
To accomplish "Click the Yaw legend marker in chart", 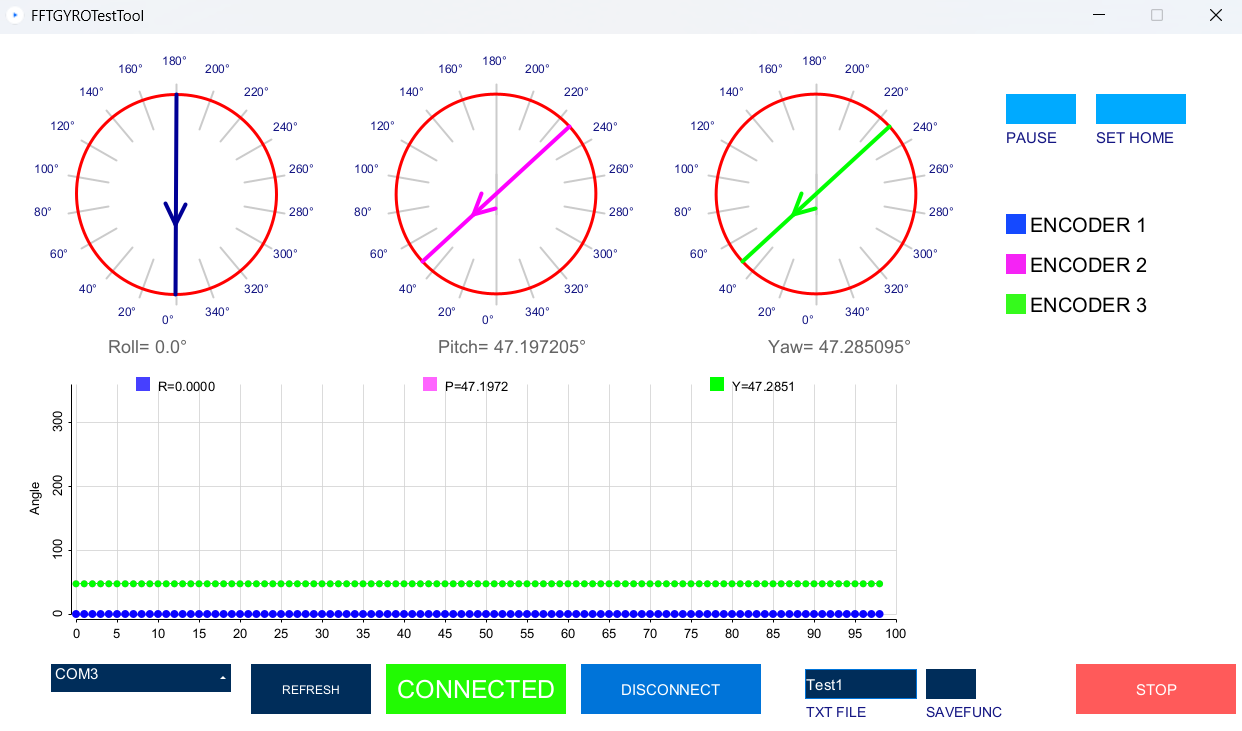I will 717,385.
